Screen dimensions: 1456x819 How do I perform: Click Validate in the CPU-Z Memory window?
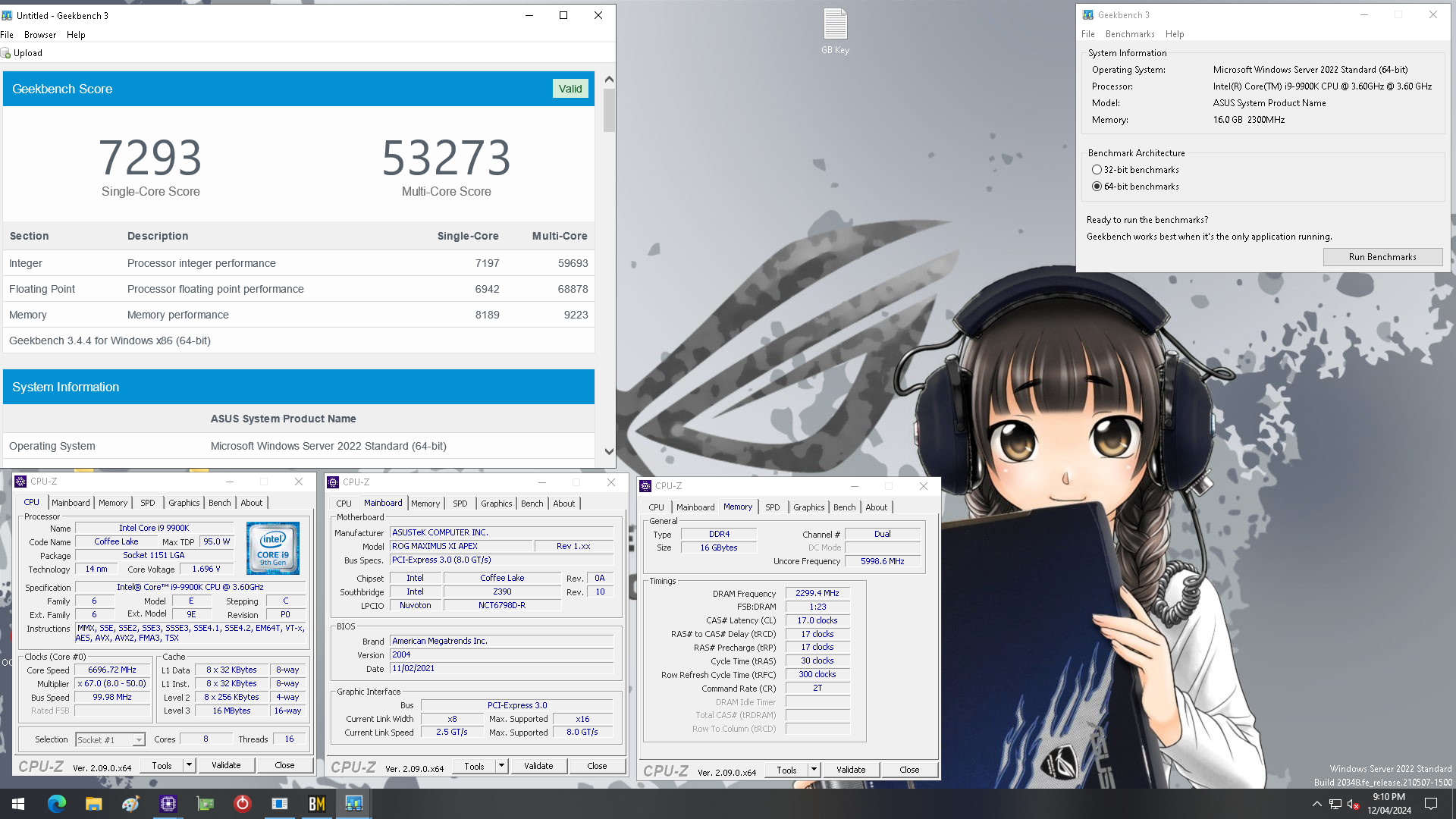click(851, 770)
